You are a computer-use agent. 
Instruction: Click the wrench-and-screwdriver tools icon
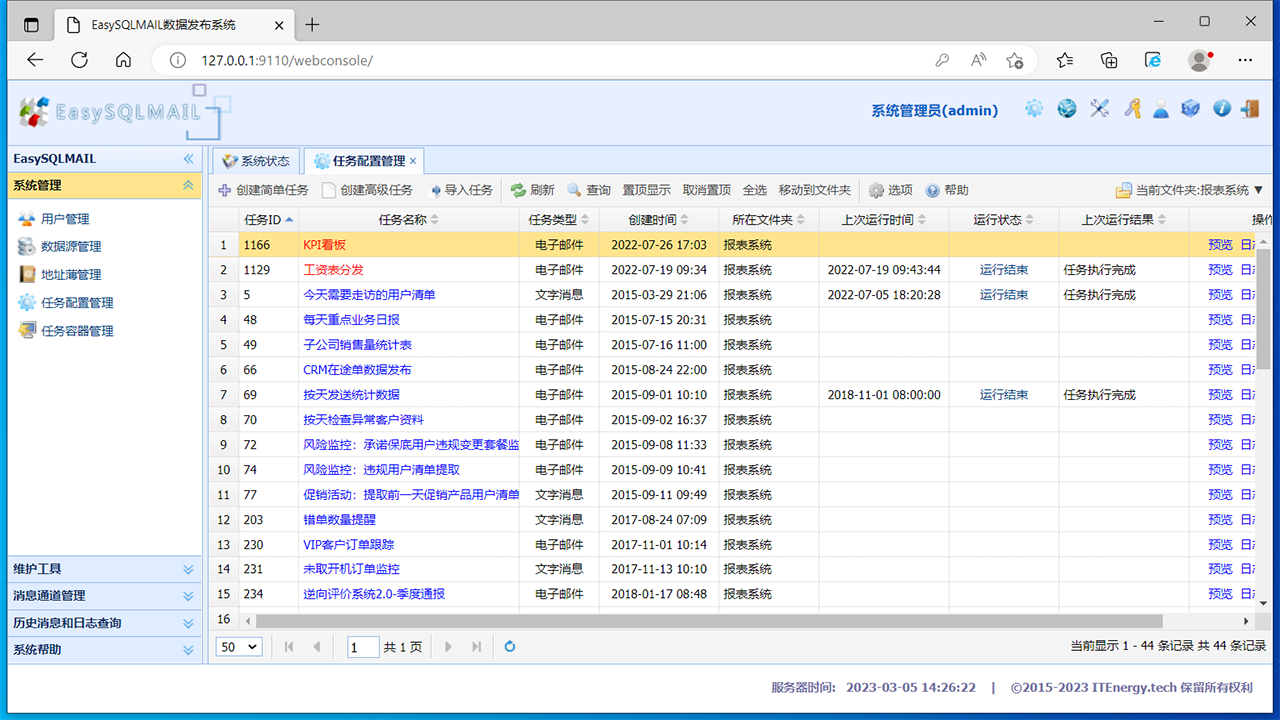click(1099, 108)
